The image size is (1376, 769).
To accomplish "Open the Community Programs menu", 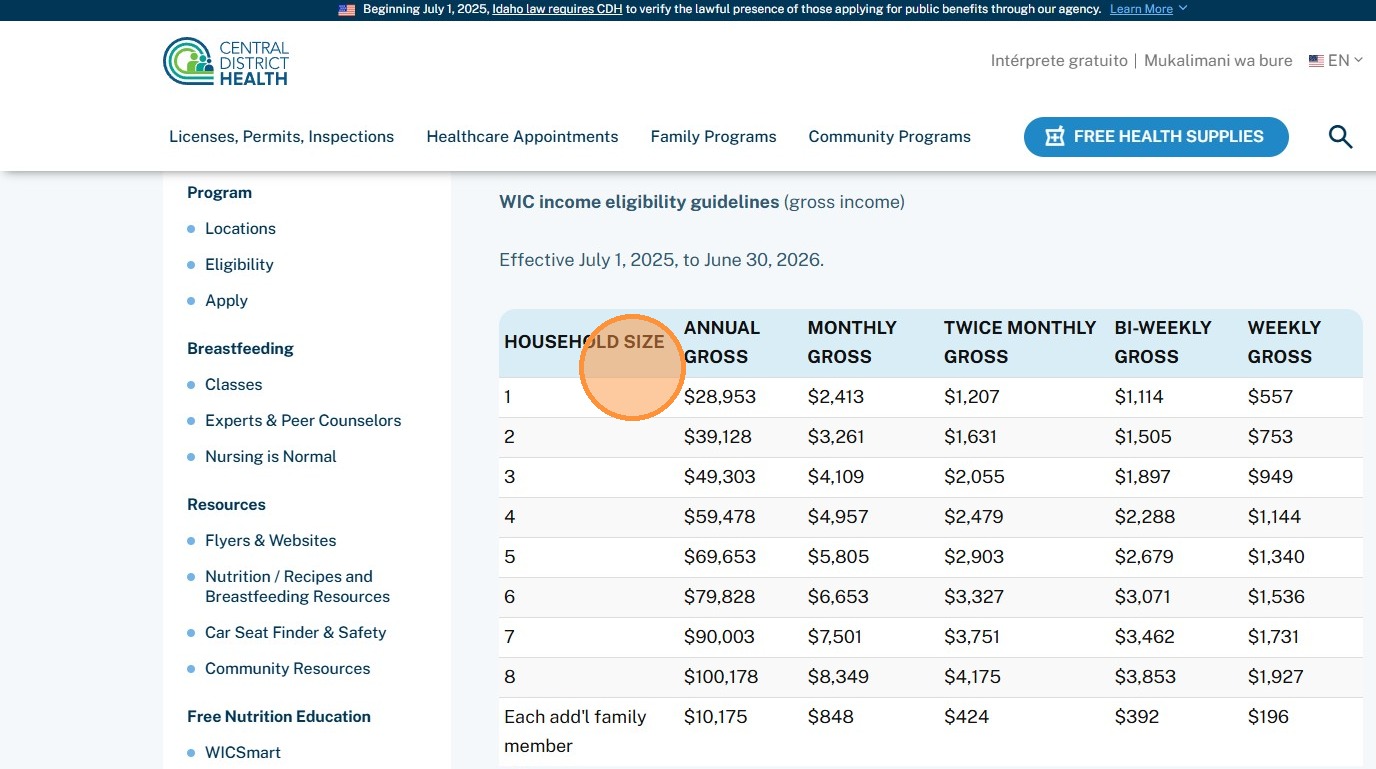I will coord(889,137).
